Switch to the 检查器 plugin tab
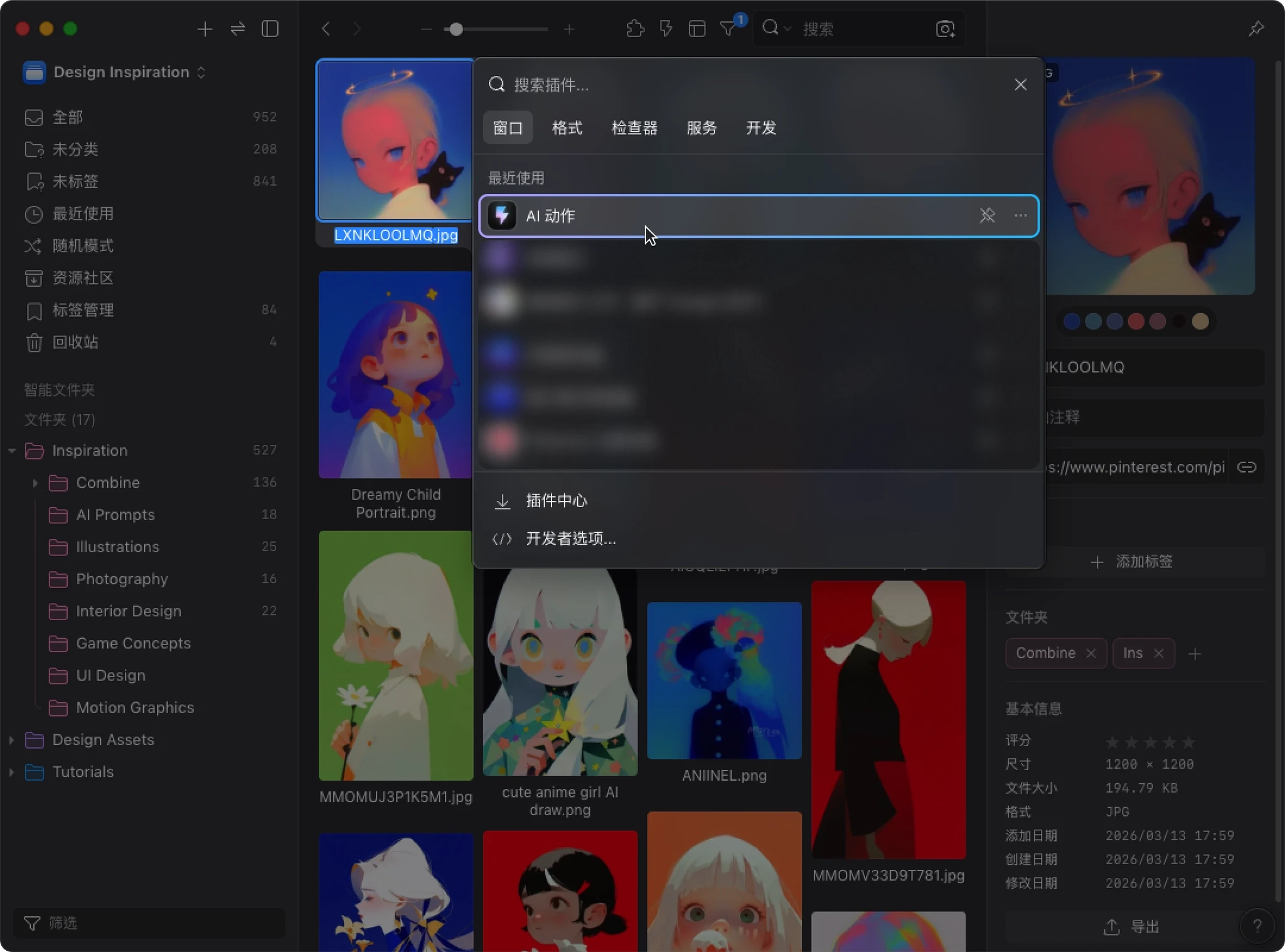Viewport: 1285px width, 952px height. coord(634,128)
